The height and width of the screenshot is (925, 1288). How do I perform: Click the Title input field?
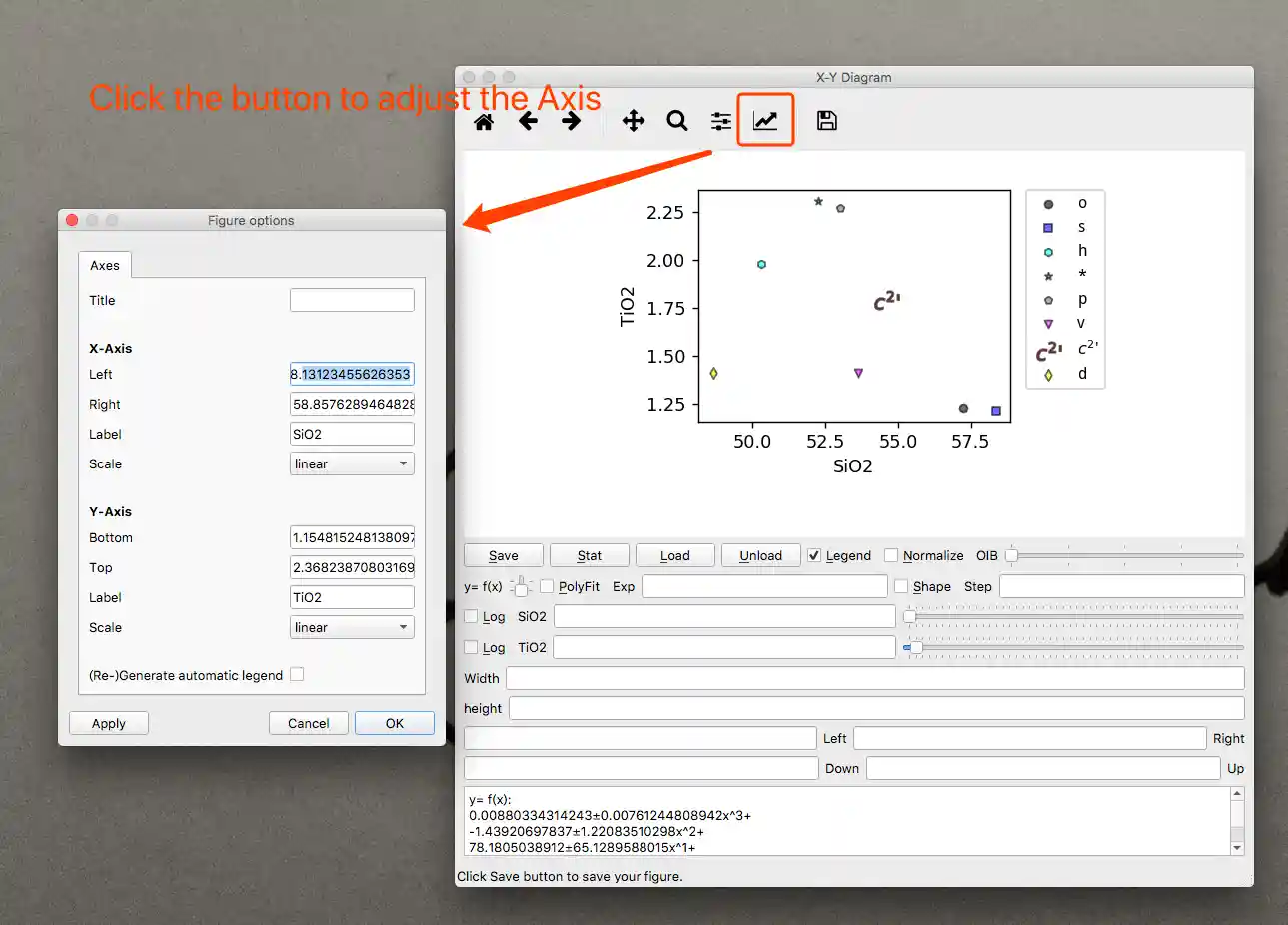[x=352, y=300]
